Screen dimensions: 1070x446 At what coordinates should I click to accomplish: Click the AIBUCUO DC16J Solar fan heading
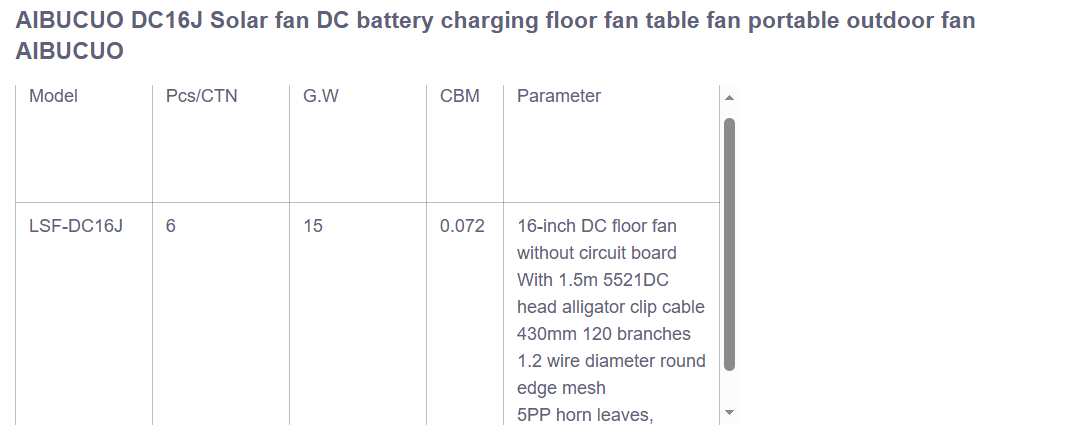coord(495,35)
